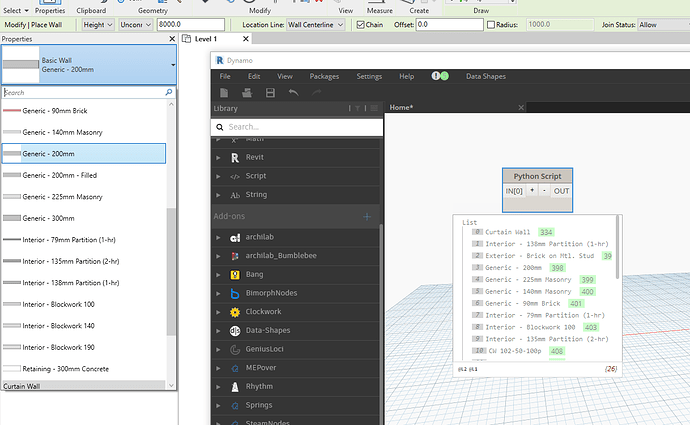The width and height of the screenshot is (690, 425).
Task: Open the Height dropdown
Action: [x=98, y=25]
